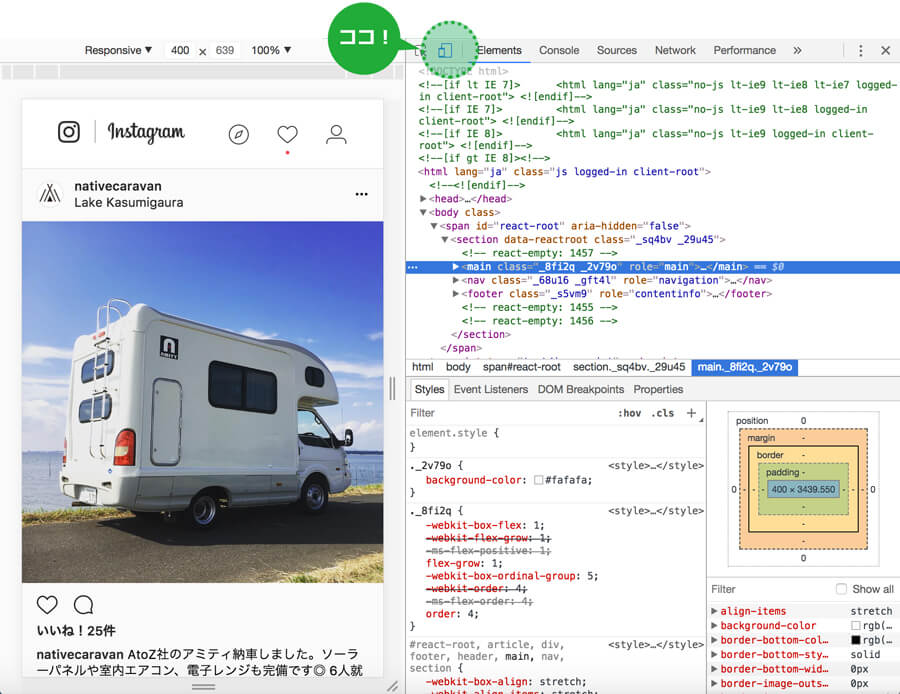Switch to the Console tab
The width and height of the screenshot is (900, 694).
559,50
